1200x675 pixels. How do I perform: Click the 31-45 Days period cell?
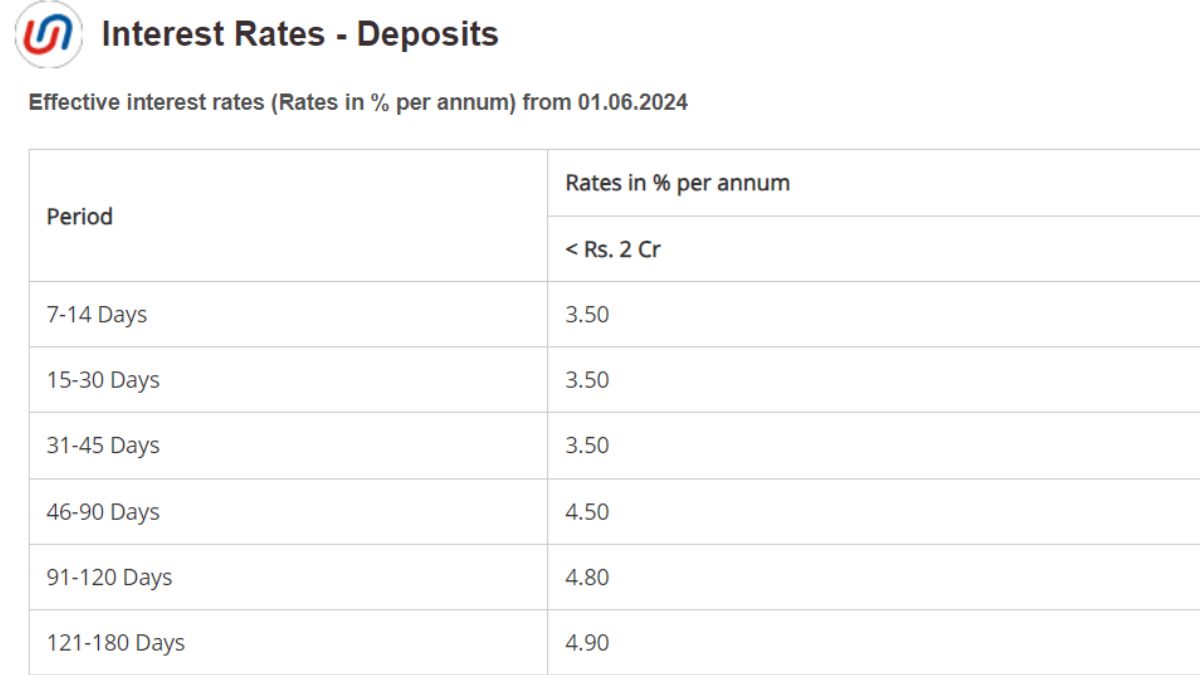tap(103, 445)
